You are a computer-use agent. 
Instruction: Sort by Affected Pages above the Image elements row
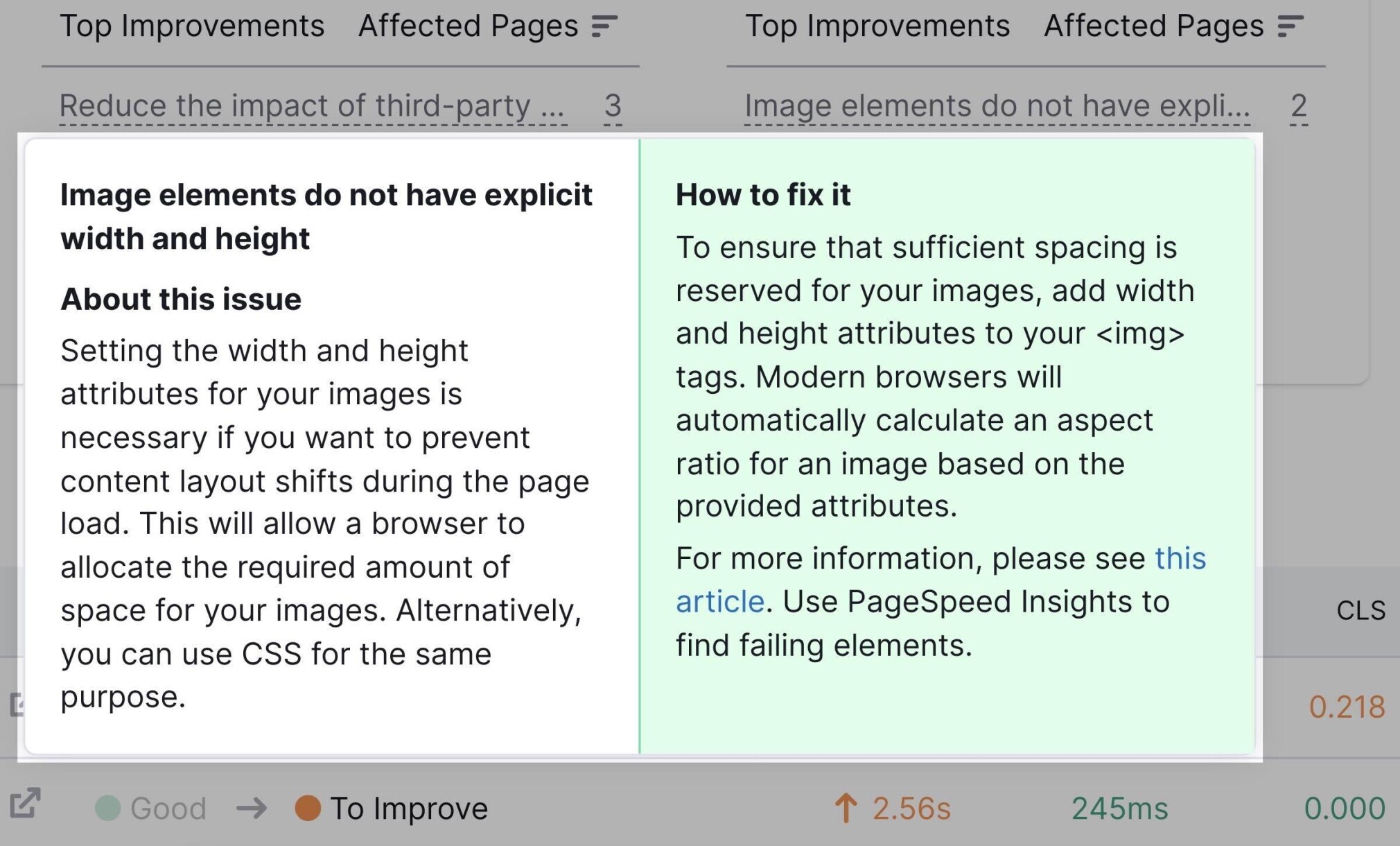click(x=1154, y=26)
